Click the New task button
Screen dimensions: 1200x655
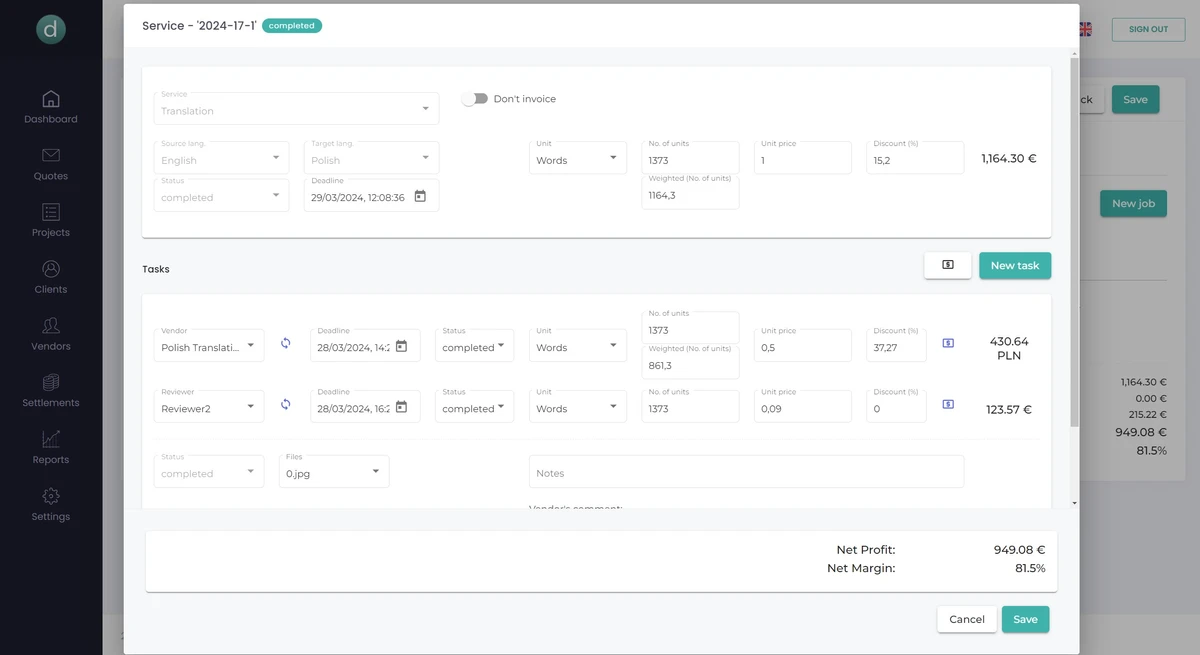pyautogui.click(x=1014, y=265)
